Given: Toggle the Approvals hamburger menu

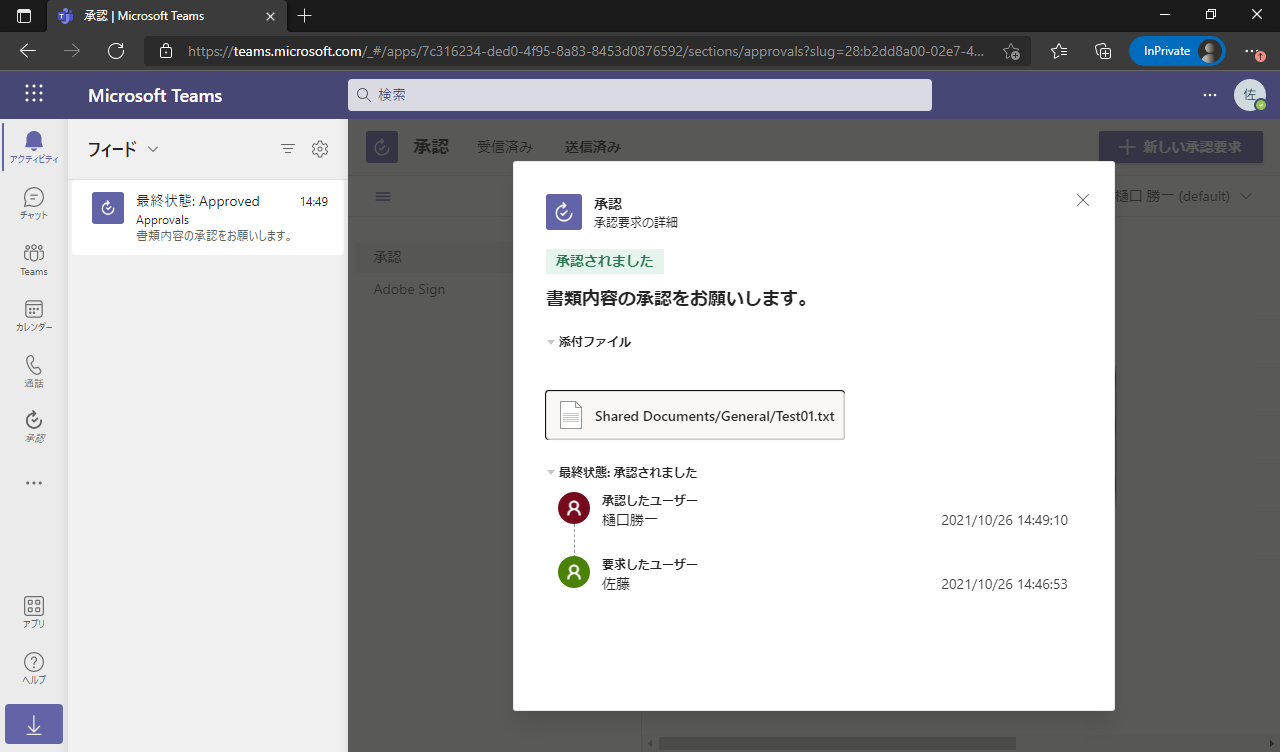Looking at the screenshot, I should coord(383,196).
